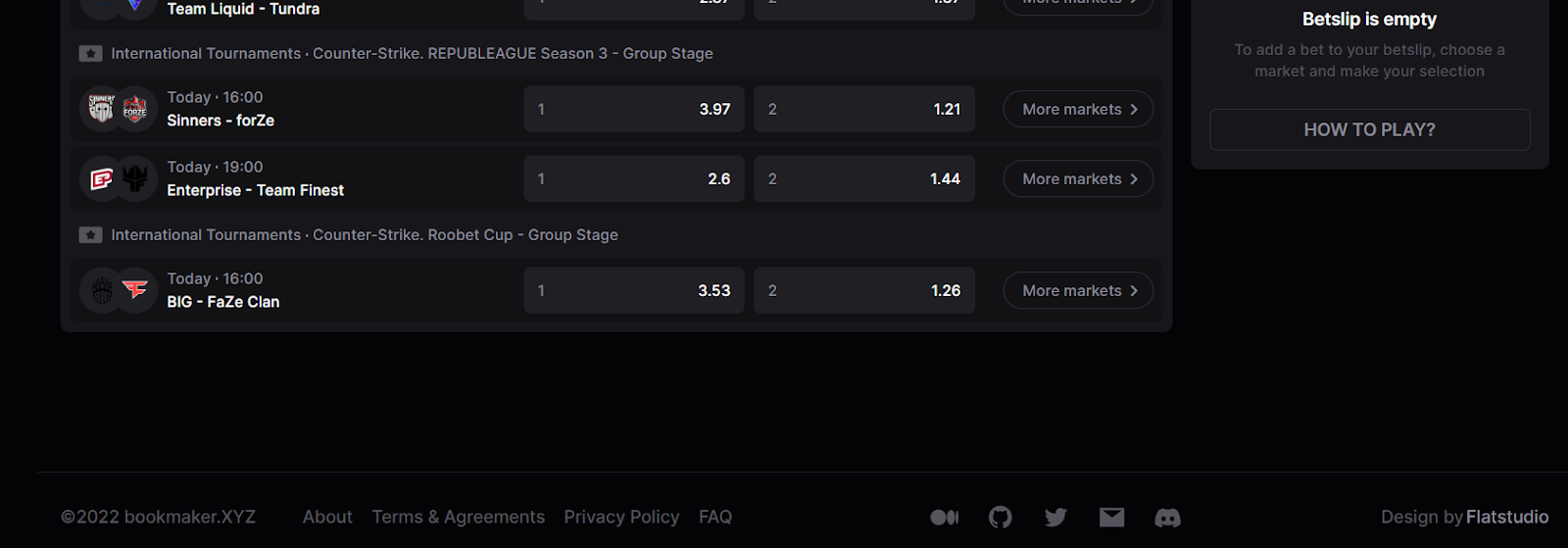This screenshot has height=548, width=1568.
Task: Open the GitHub icon in footer
Action: [x=1000, y=517]
